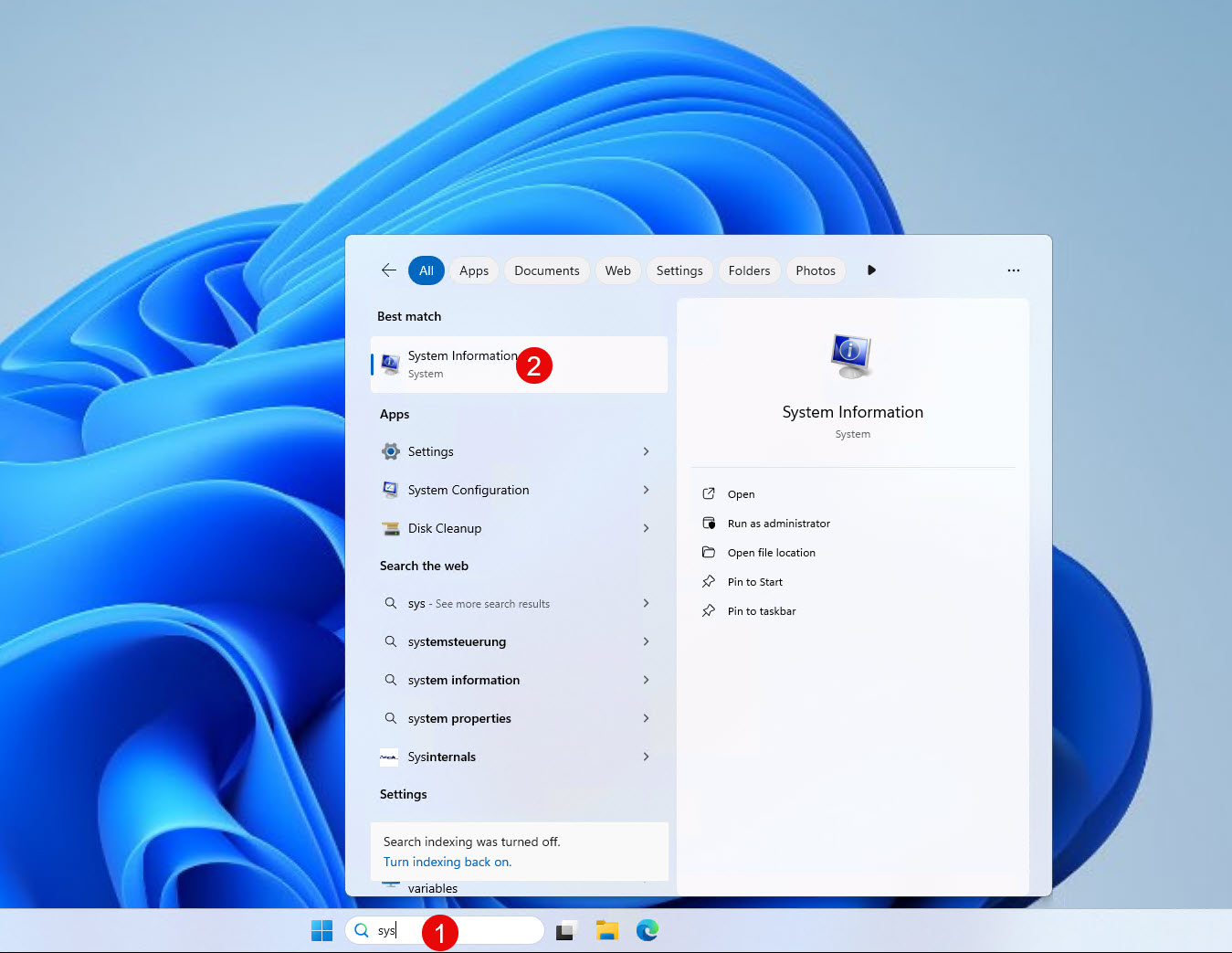Open the three-dot more options menu
Screen dimensions: 1232x953
[1013, 270]
